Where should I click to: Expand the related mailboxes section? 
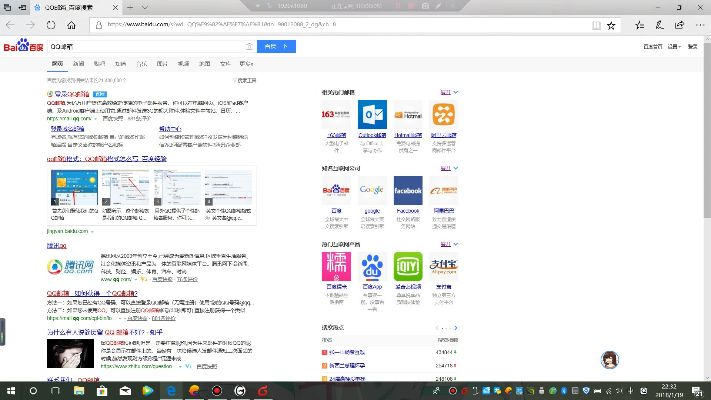tap(449, 92)
